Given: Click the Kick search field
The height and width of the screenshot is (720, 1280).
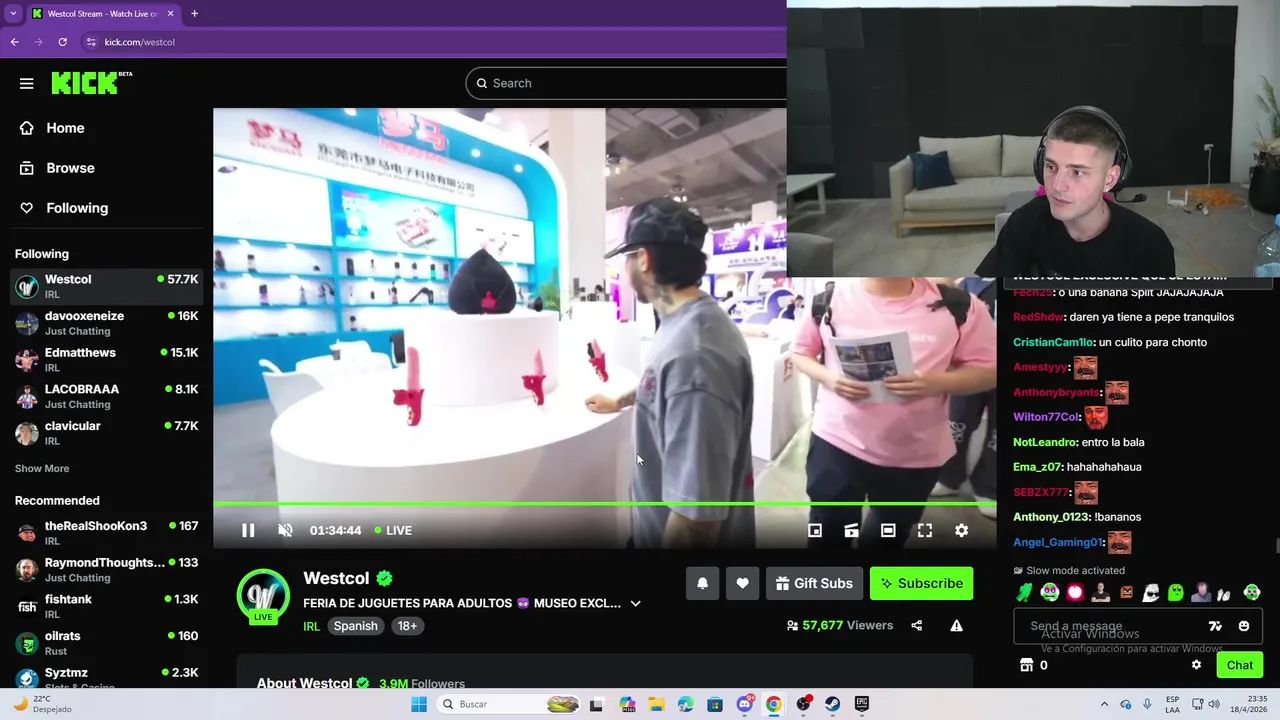Looking at the screenshot, I should (627, 83).
